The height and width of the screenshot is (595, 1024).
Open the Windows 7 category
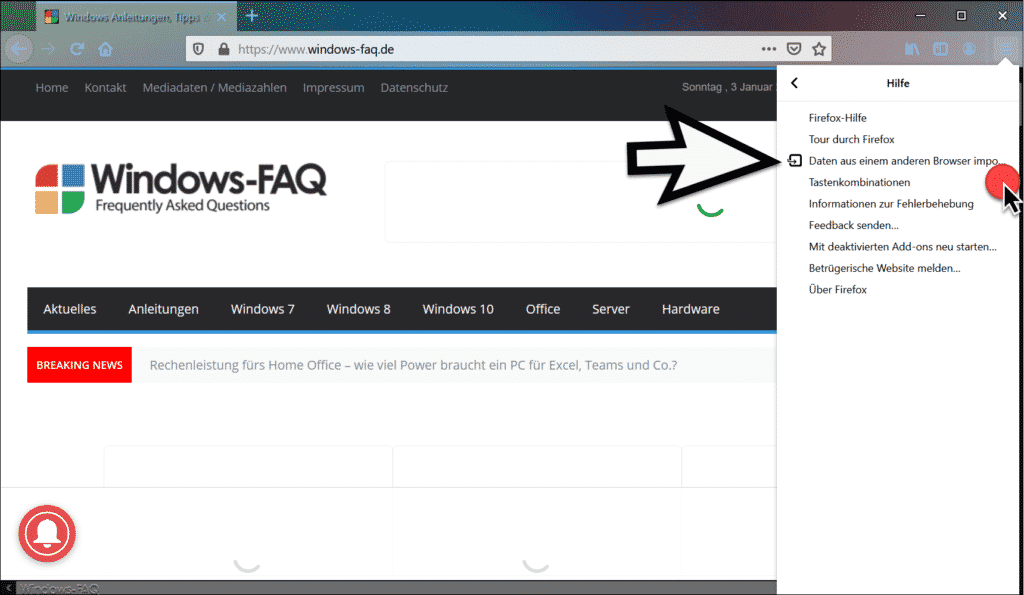tap(263, 309)
